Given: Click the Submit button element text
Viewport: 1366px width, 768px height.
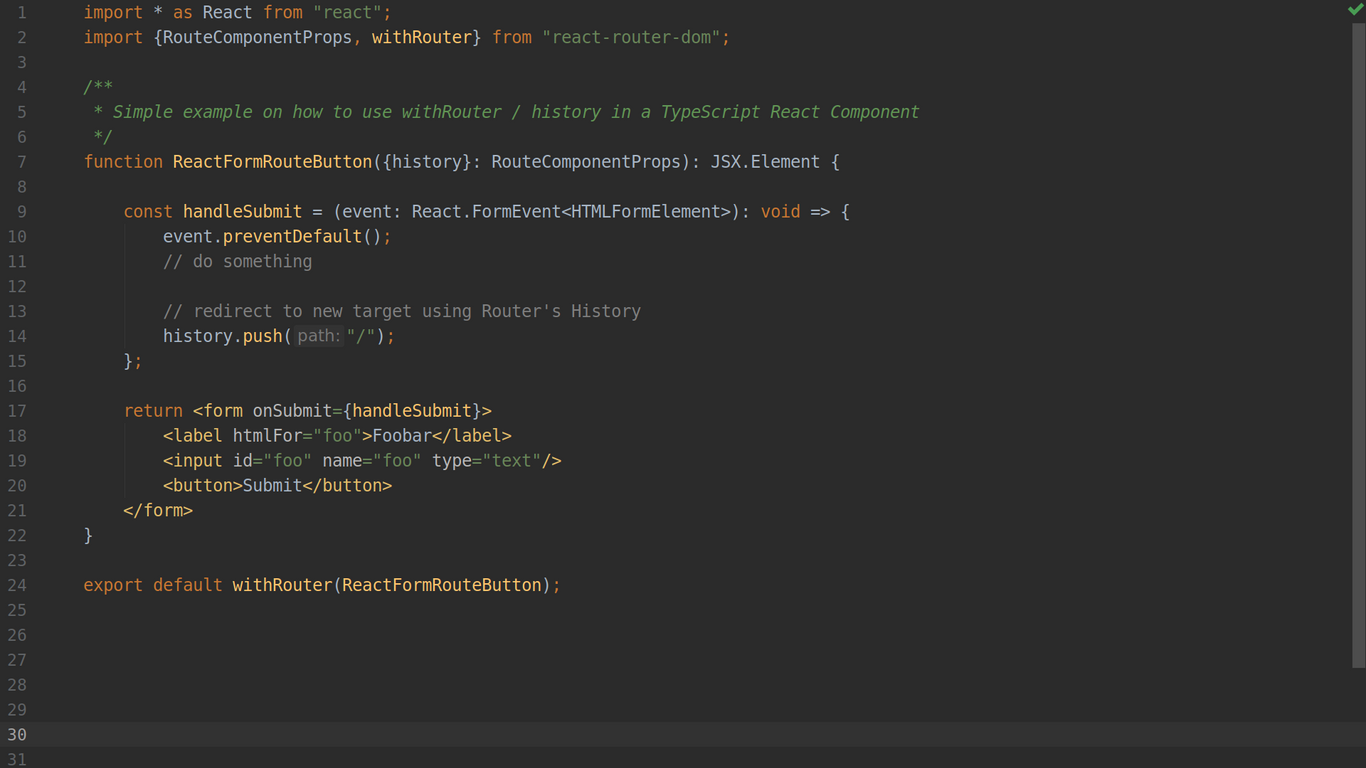Looking at the screenshot, I should (271, 485).
